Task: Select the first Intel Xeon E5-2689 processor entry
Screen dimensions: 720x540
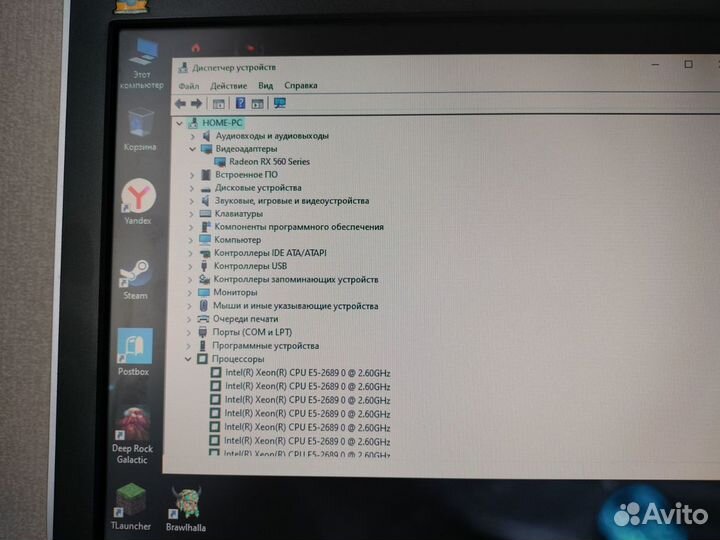Action: tap(307, 373)
